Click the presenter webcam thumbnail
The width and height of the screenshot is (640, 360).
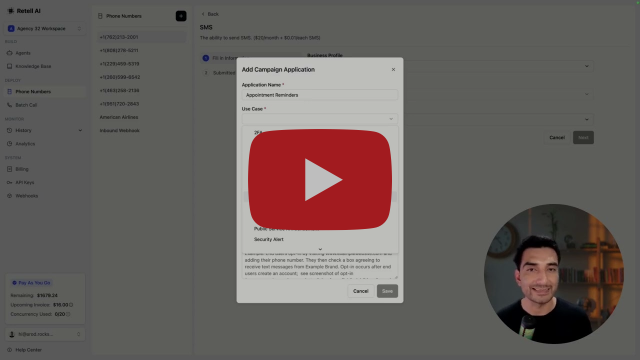554,274
